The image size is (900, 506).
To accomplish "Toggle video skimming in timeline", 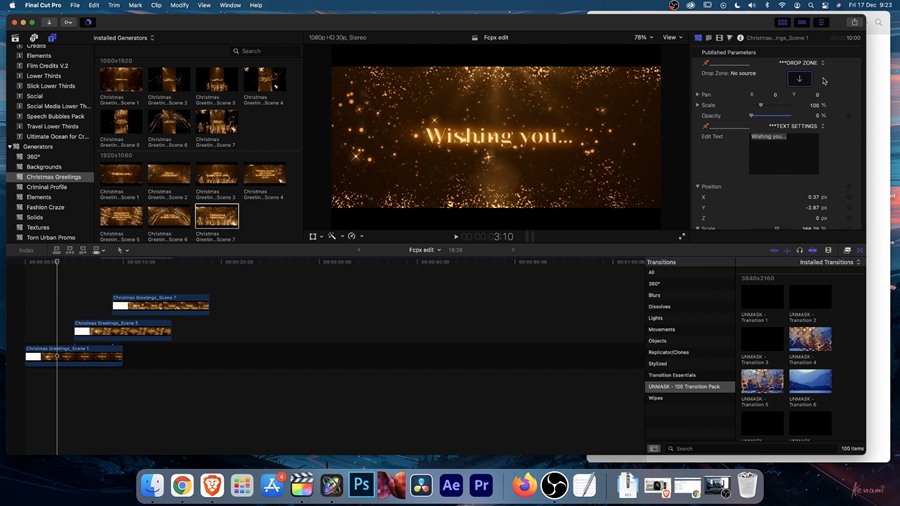I will [x=774, y=251].
